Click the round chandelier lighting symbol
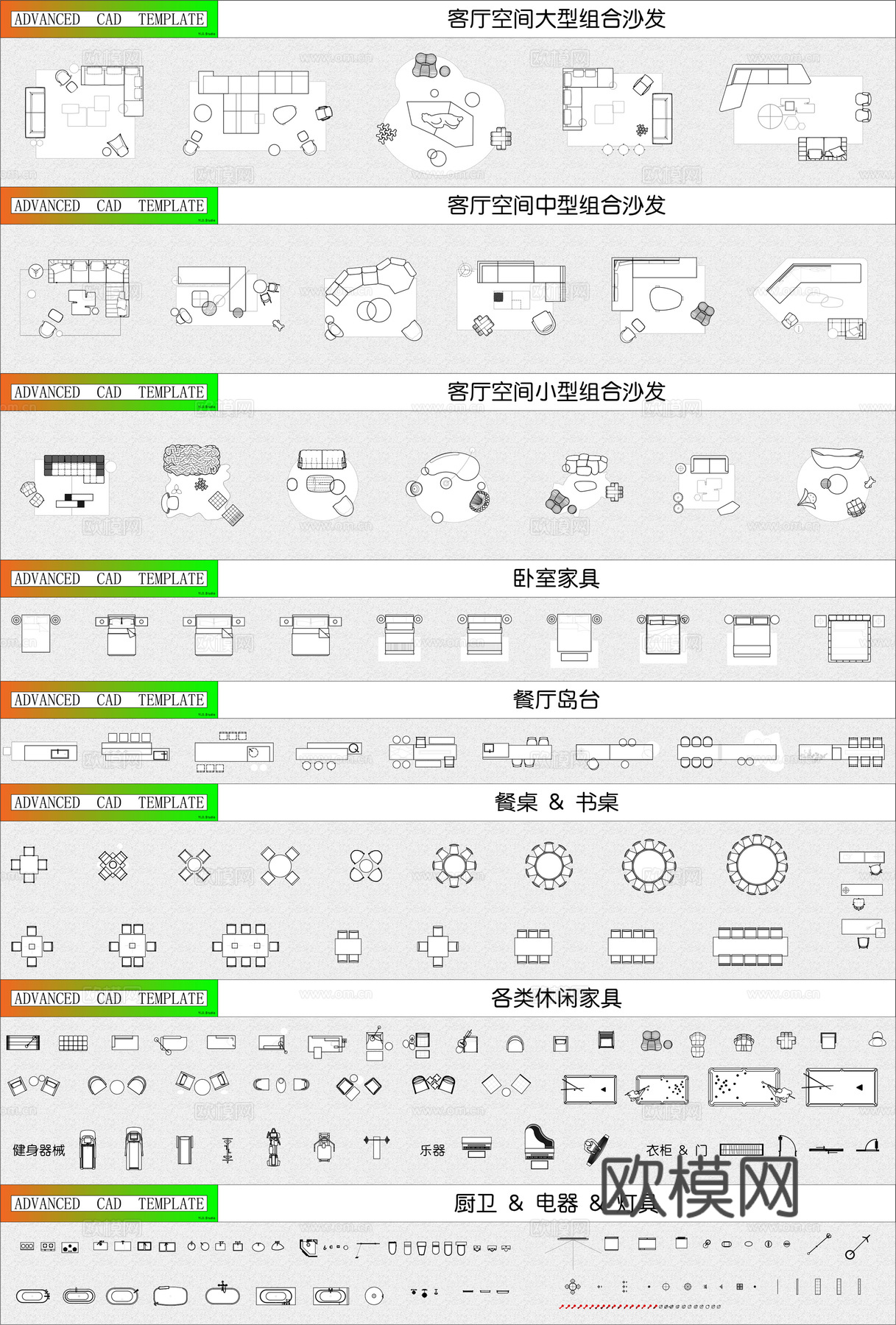The image size is (896, 1325). pyautogui.click(x=573, y=1287)
